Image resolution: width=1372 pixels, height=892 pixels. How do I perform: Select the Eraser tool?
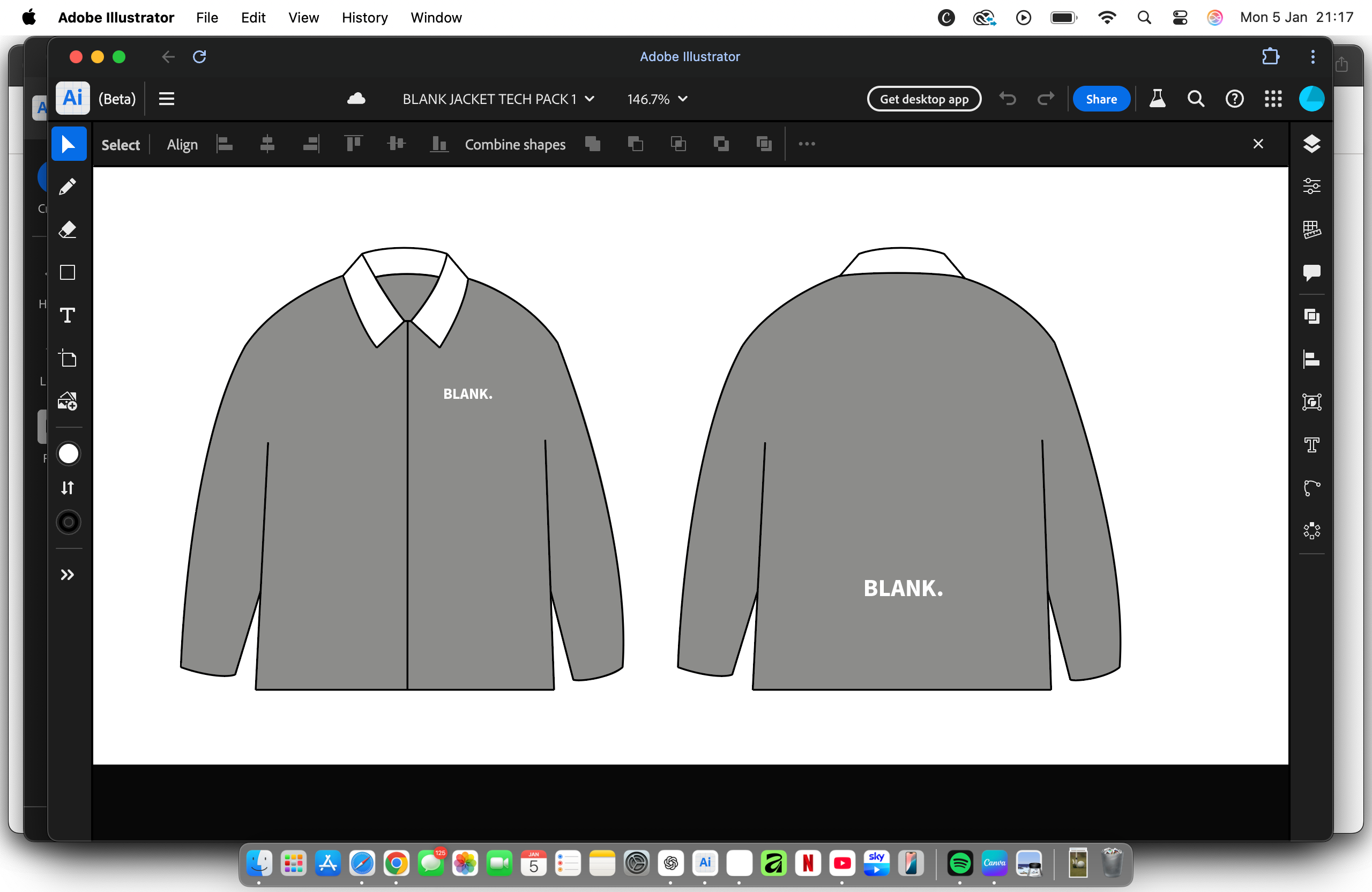tap(68, 229)
